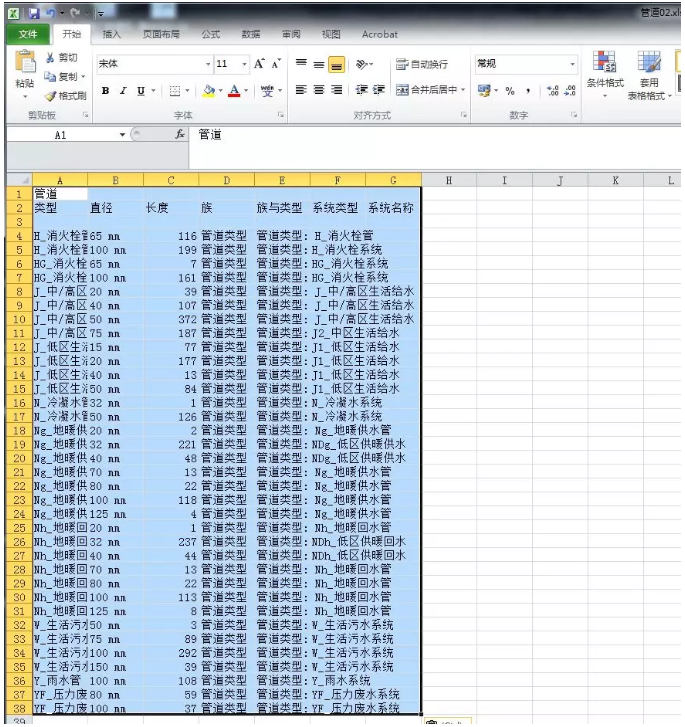
Task: Open the File (文件) tab
Action: [28, 34]
